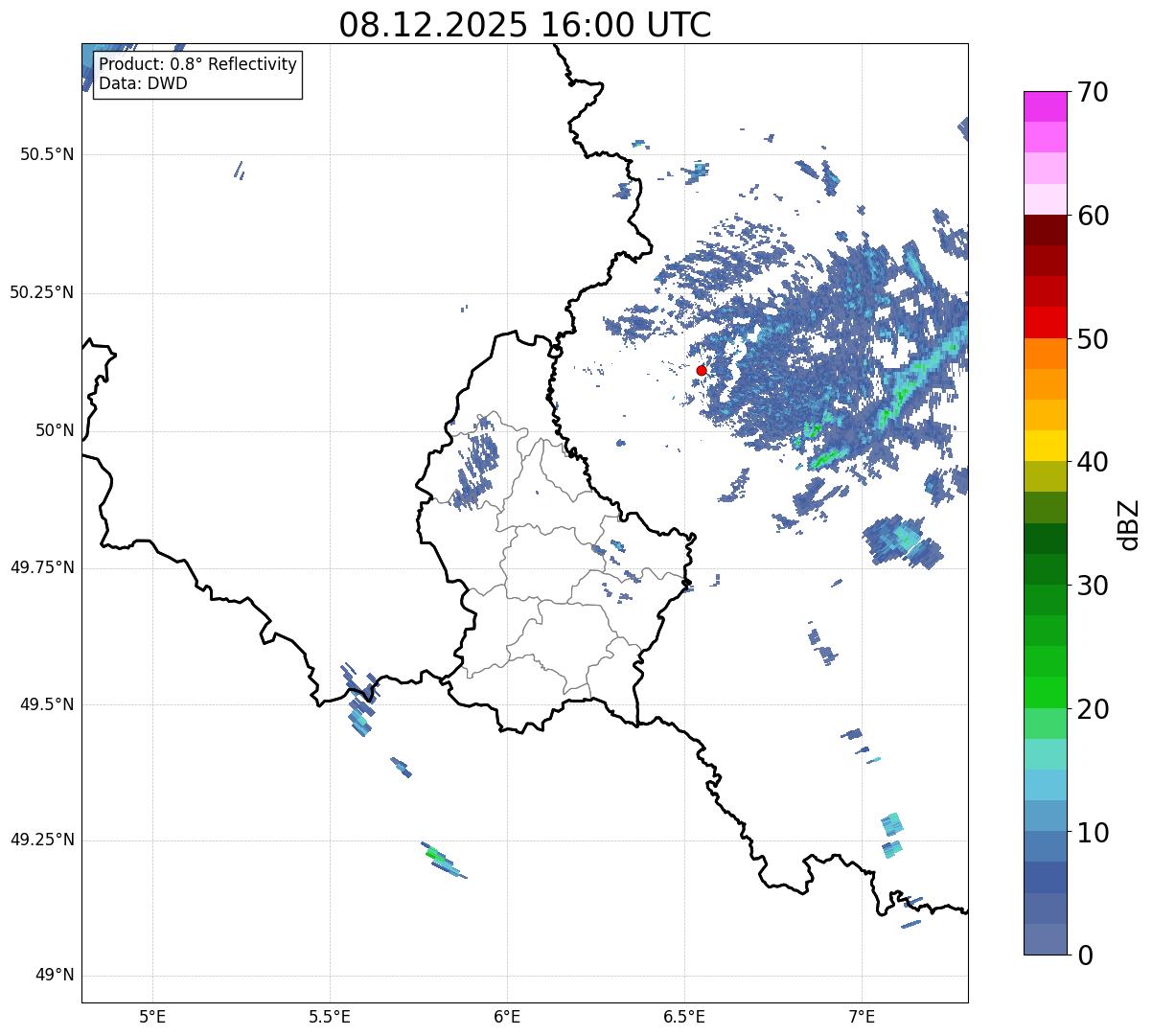This screenshot has width=1152, height=1036.
Task: Click the 5°E longitude label
Action: (152, 1016)
